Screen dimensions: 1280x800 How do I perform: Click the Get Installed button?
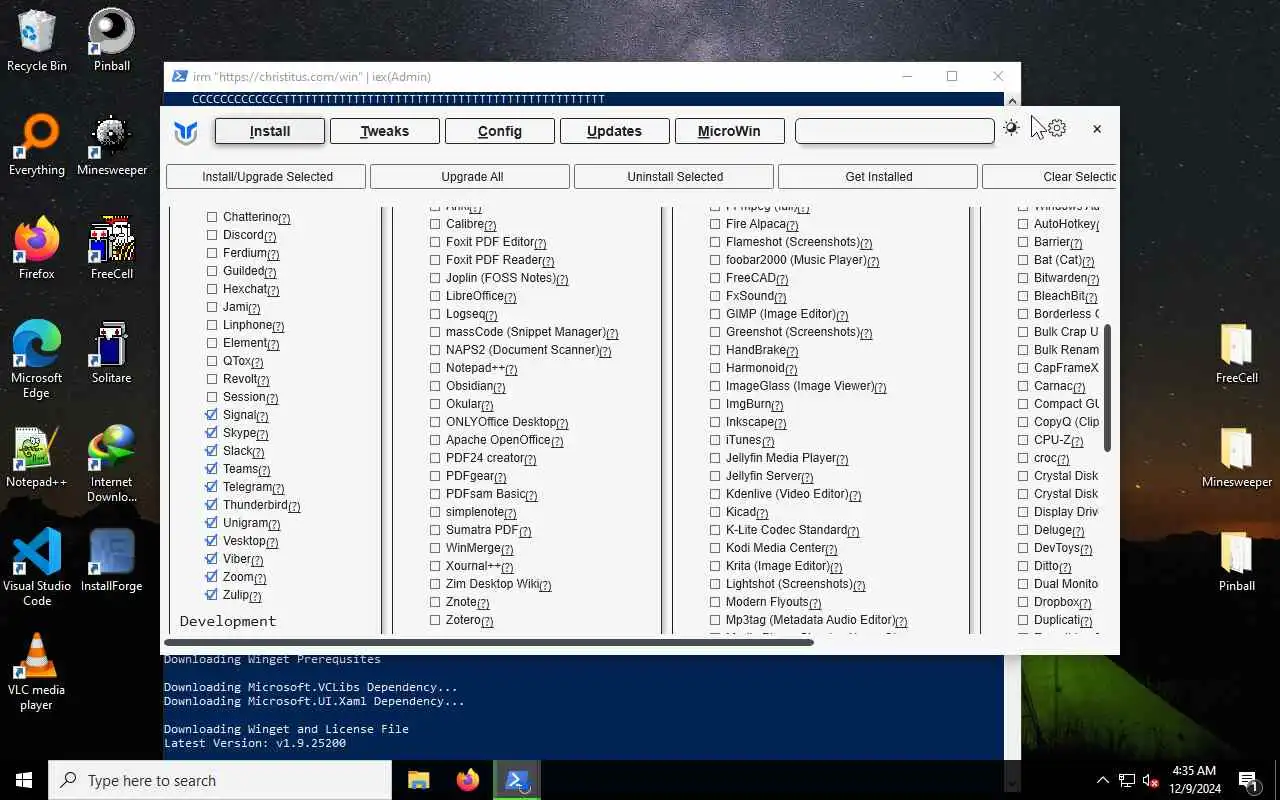click(879, 177)
